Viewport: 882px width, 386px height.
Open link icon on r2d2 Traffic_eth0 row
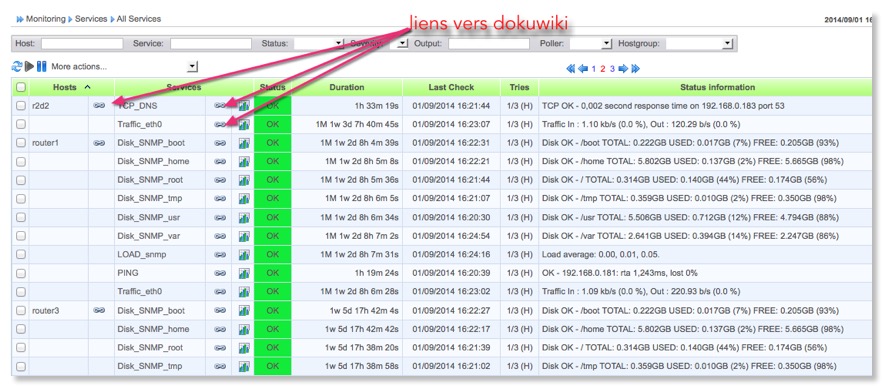click(220, 124)
